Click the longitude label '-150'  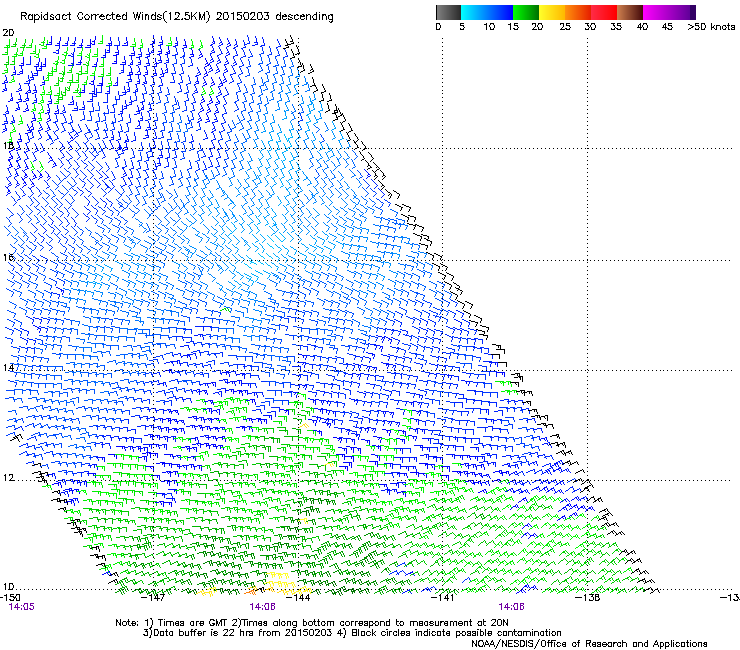click(x=10, y=598)
